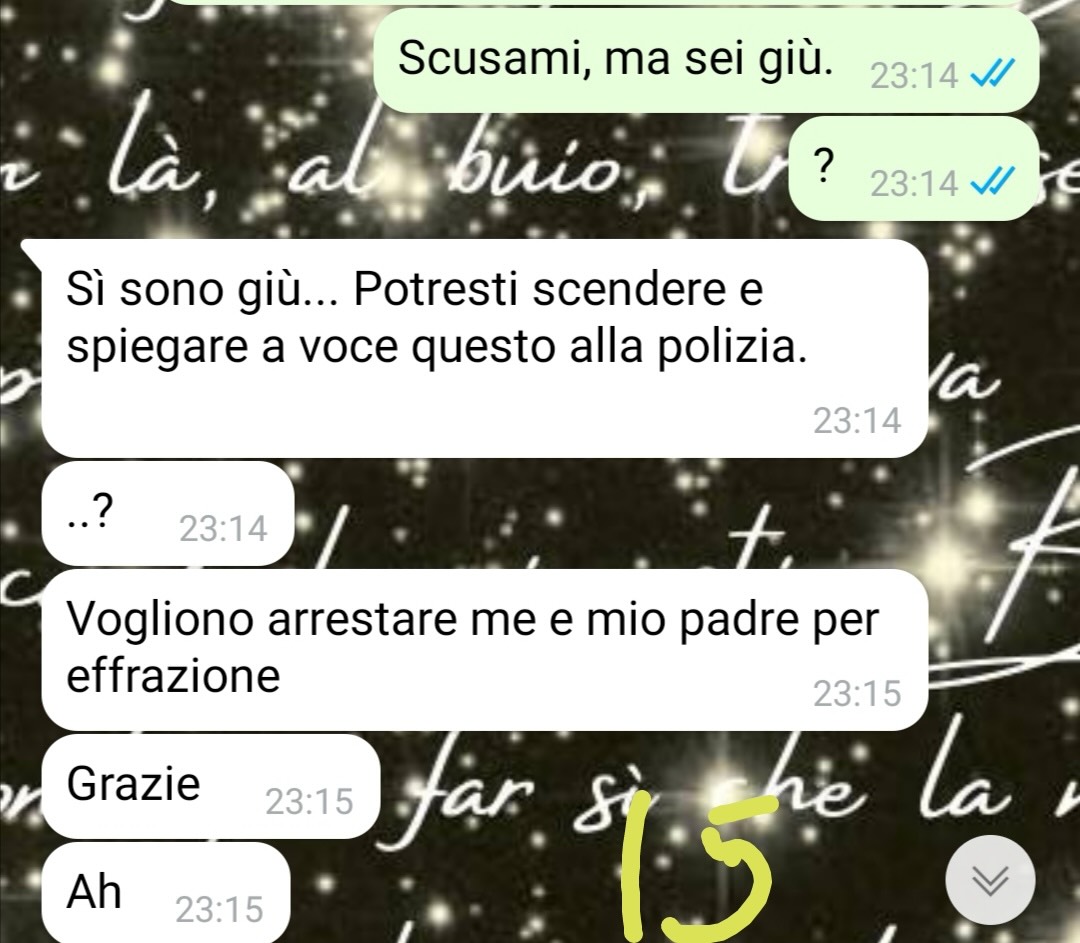Tap 23:15 timestamp of 'effrazione' message
This screenshot has height=943, width=1080.
coord(857,693)
